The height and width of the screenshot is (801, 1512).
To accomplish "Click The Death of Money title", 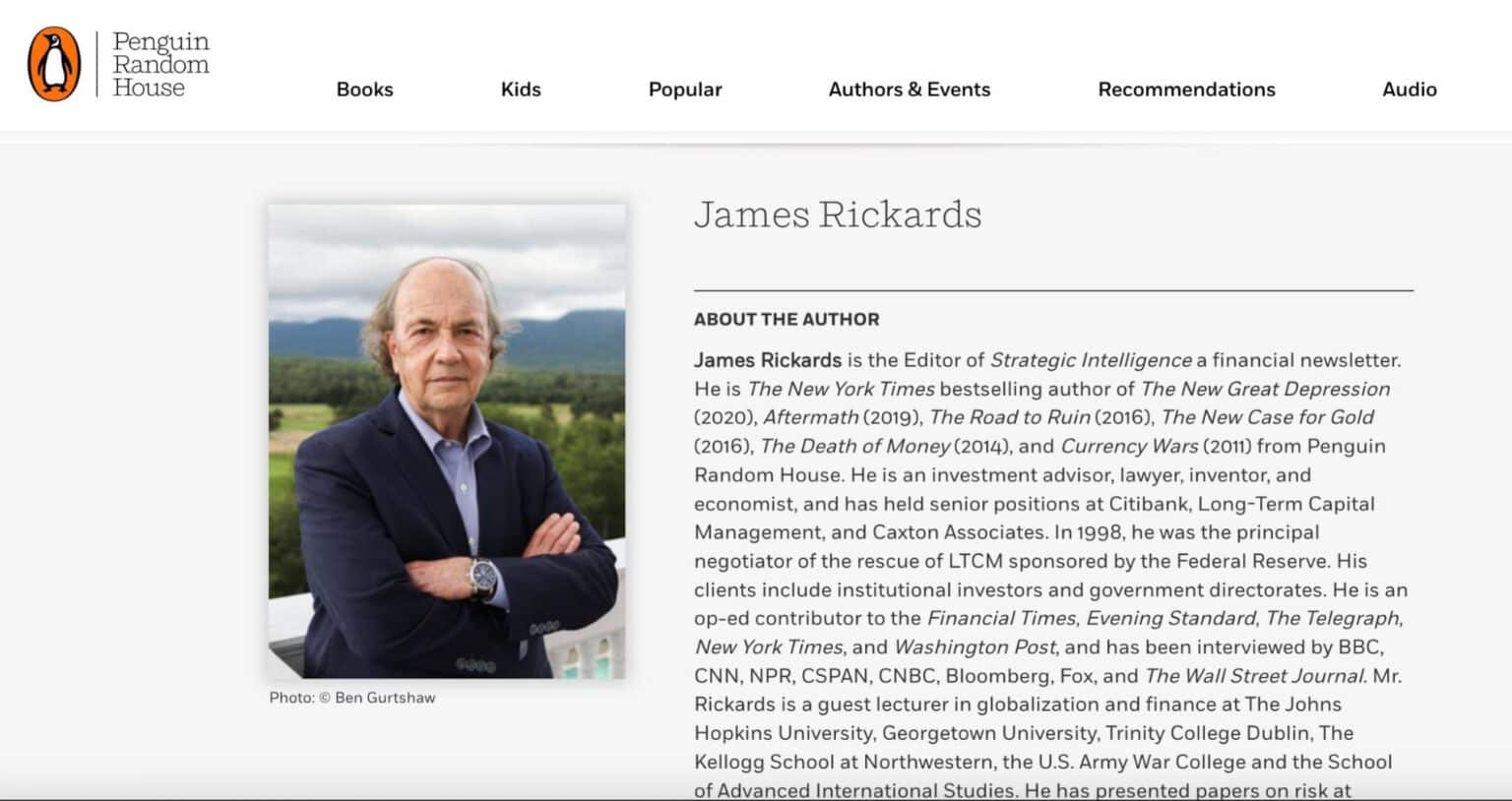I will click(x=854, y=446).
